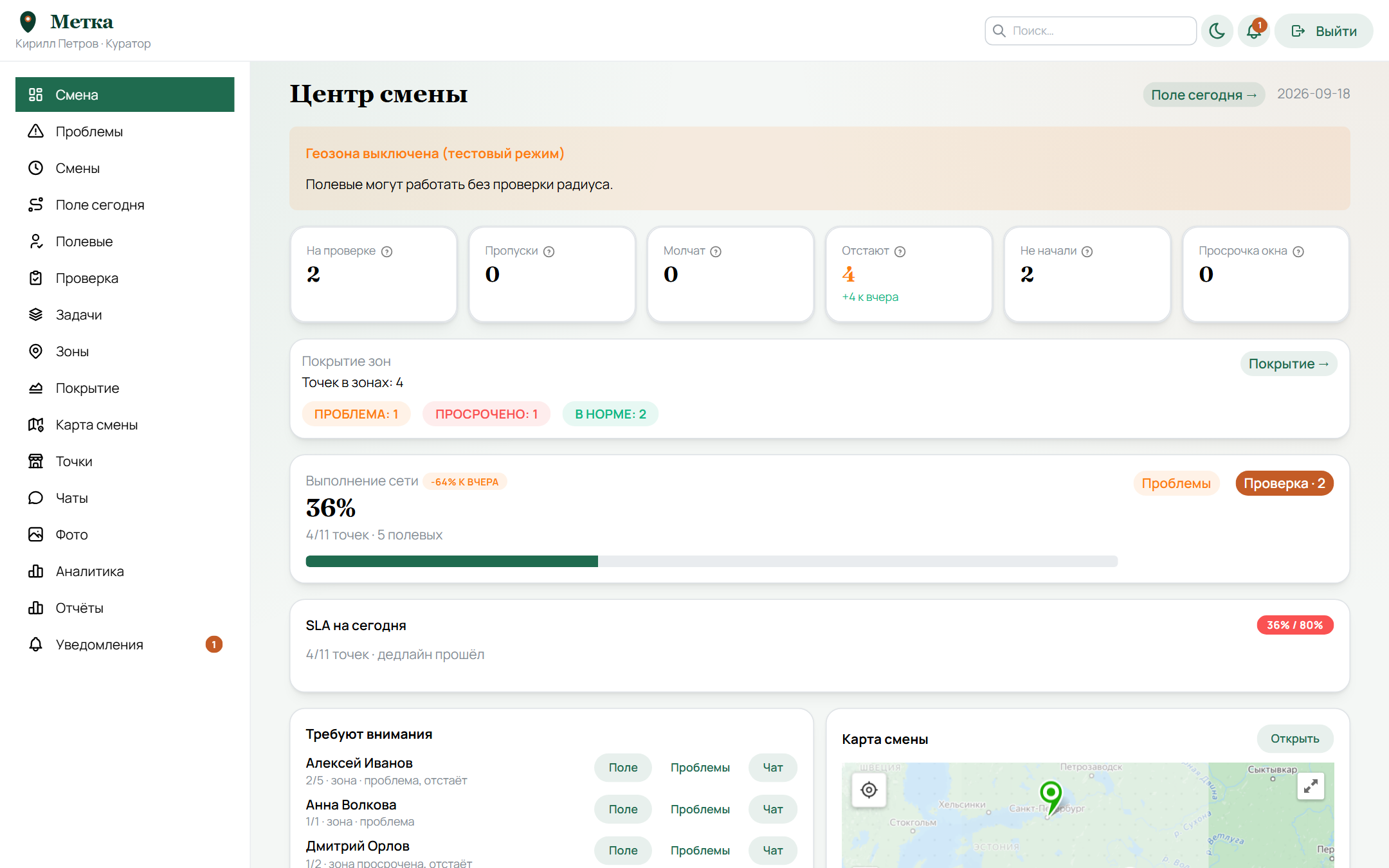Open Смены in the sidebar
The image size is (1389, 868).
tap(125, 168)
